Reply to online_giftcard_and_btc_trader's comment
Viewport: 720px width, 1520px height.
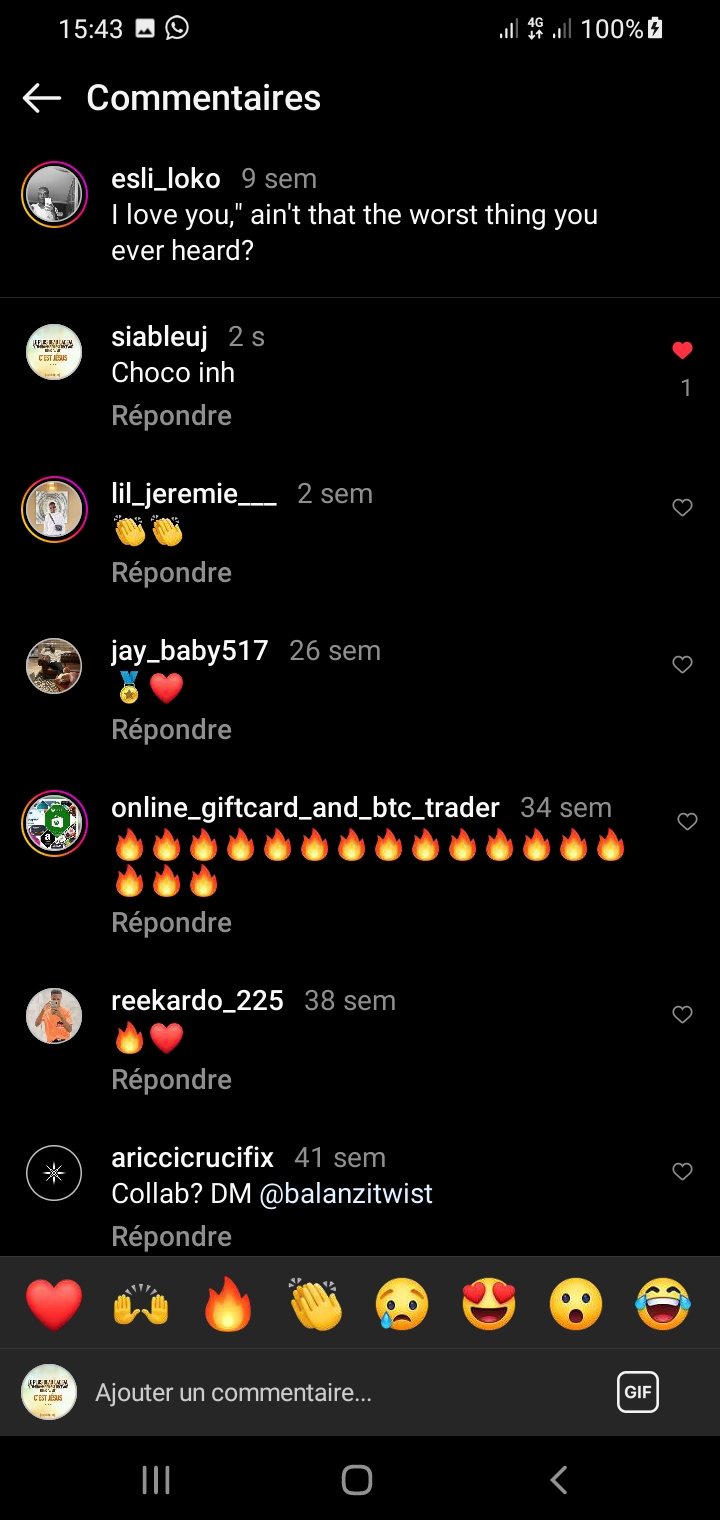click(x=171, y=923)
